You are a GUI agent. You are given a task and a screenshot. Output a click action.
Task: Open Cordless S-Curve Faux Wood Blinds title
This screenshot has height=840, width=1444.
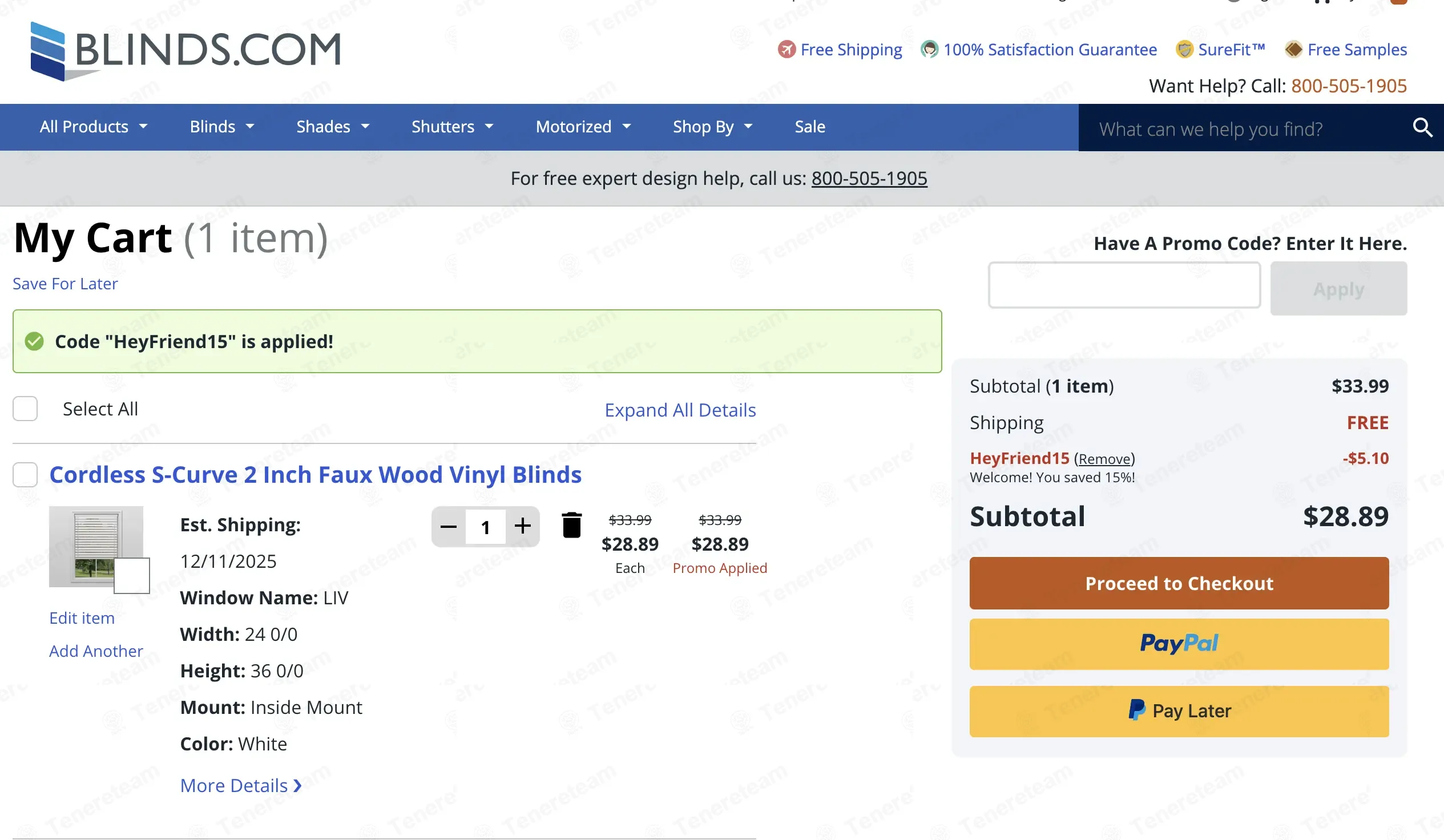pyautogui.click(x=315, y=474)
